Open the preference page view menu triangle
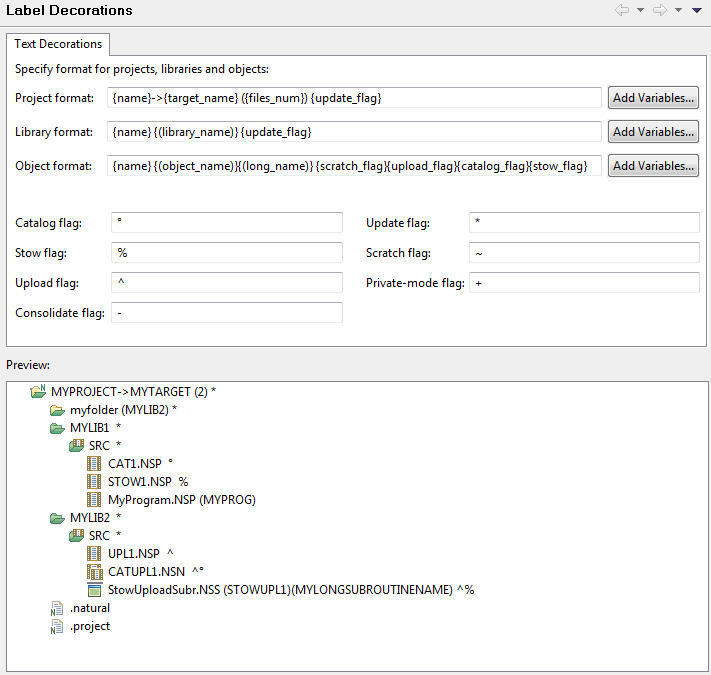Image resolution: width=711 pixels, height=675 pixels. [696, 10]
